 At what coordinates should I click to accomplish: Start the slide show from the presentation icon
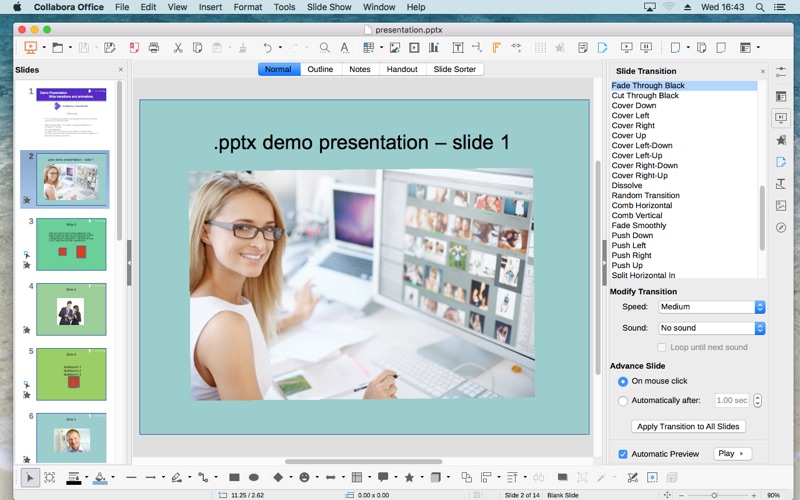click(31, 47)
